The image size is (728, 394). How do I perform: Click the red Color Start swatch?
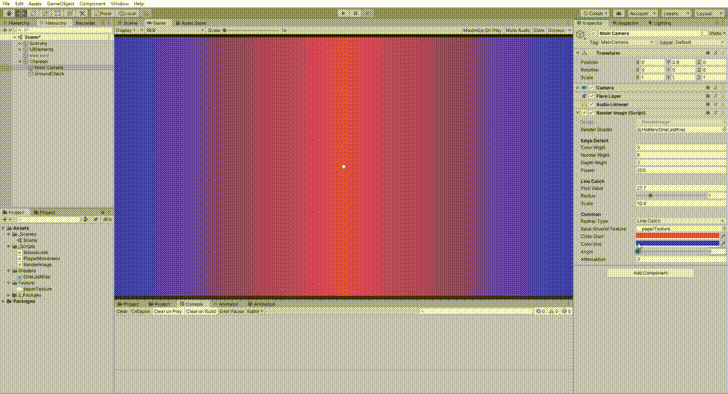tap(677, 236)
